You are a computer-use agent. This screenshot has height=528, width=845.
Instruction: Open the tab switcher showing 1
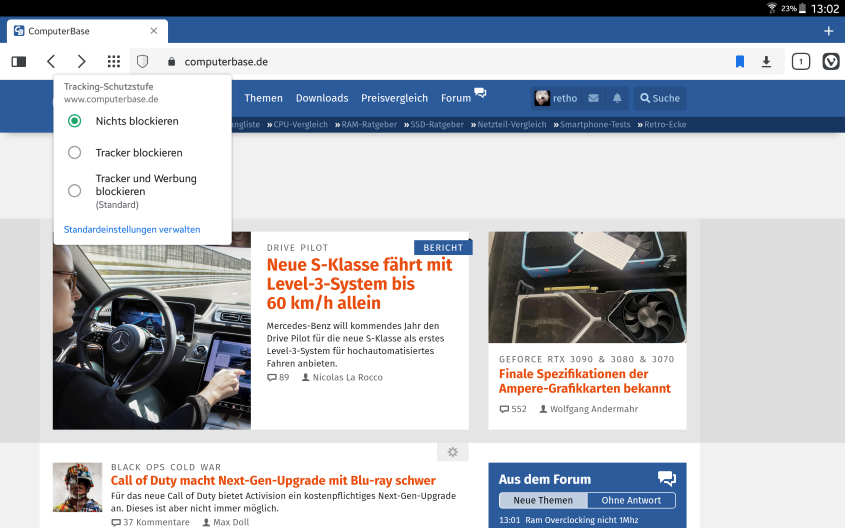coord(801,62)
